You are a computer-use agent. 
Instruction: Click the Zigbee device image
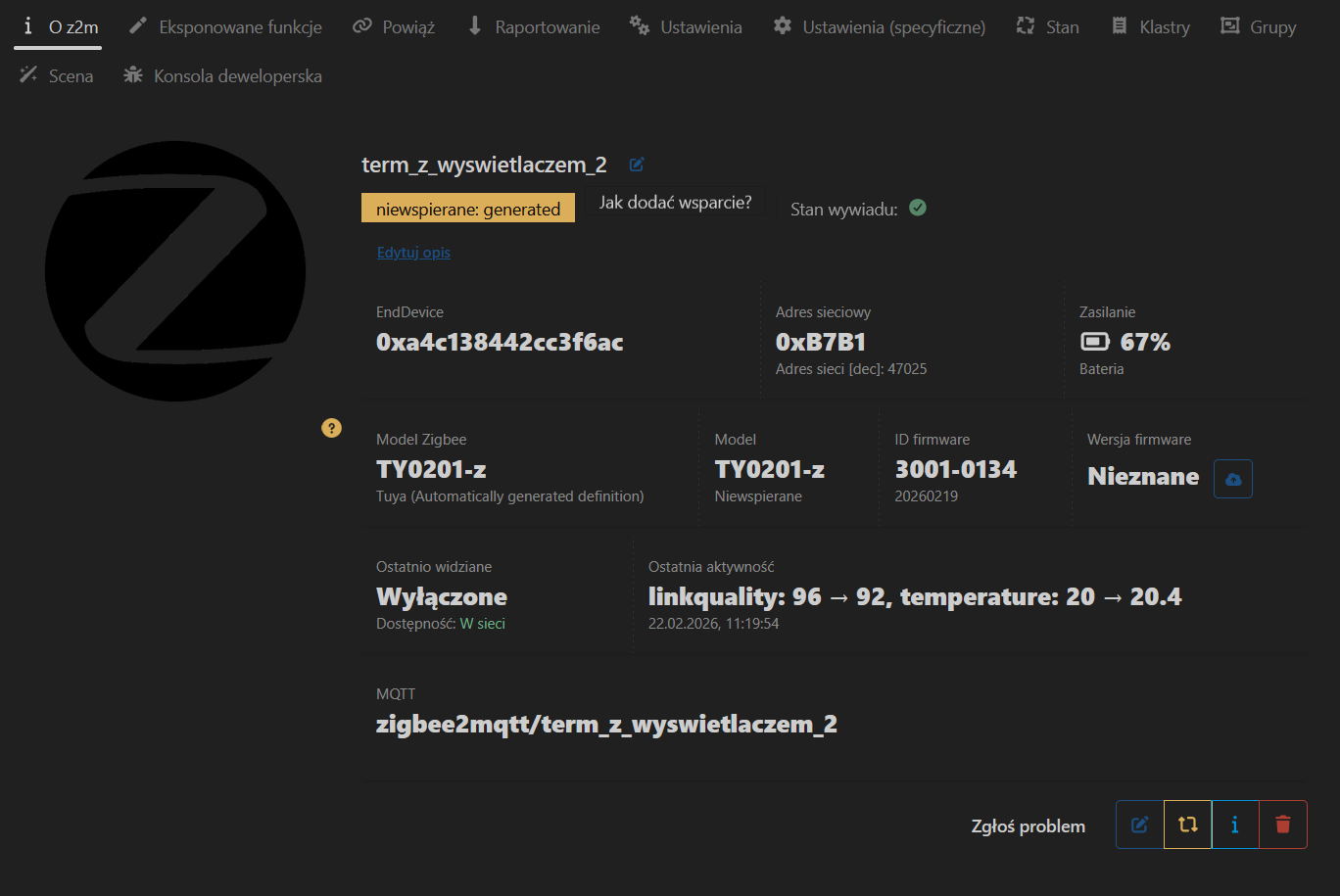click(175, 271)
